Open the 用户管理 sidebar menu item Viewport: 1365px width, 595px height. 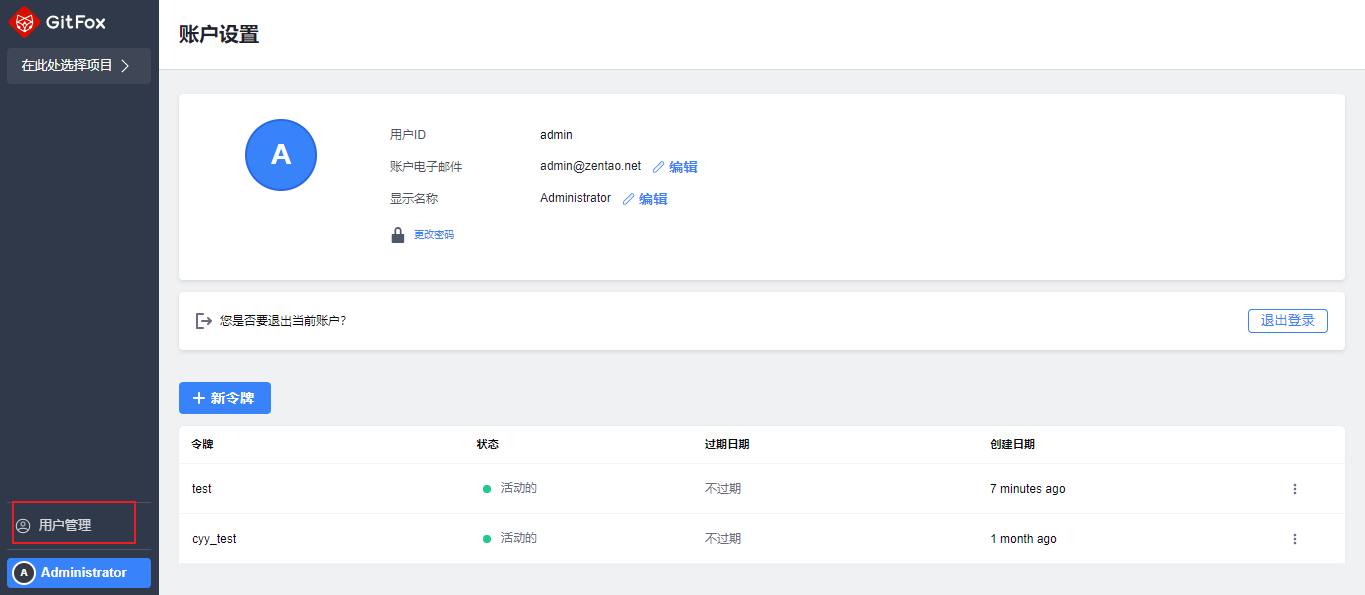(x=65, y=525)
